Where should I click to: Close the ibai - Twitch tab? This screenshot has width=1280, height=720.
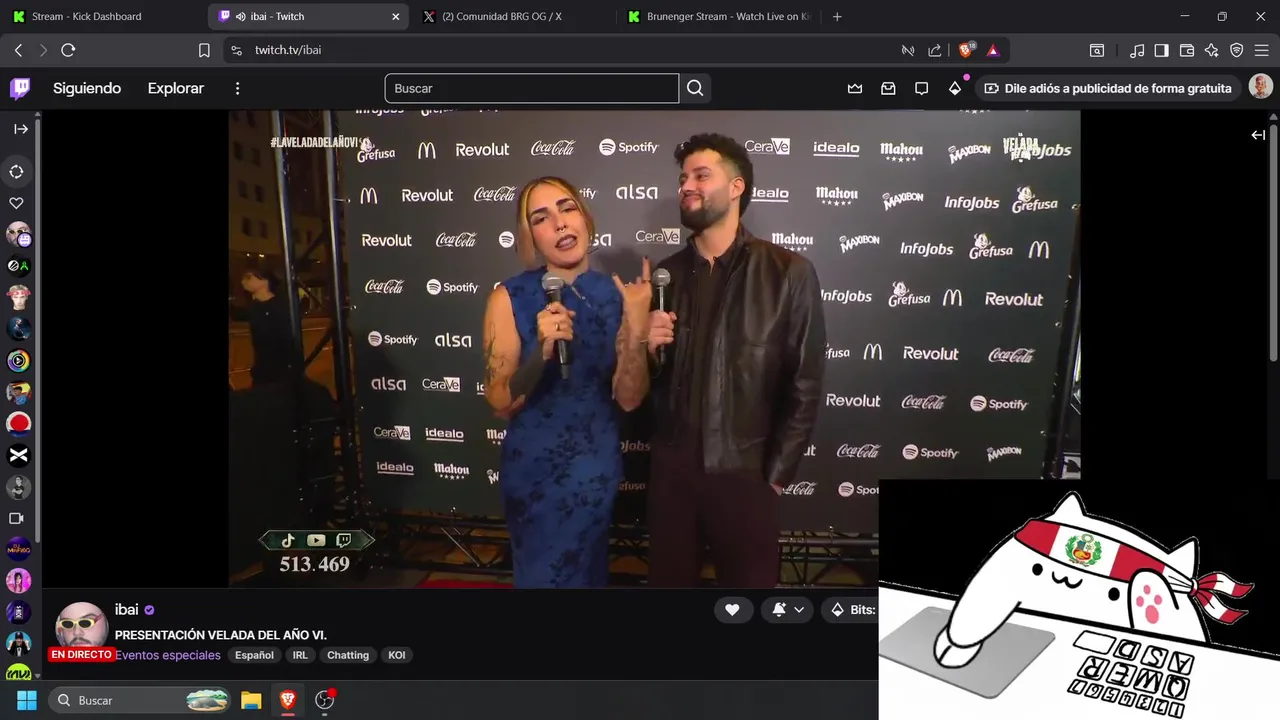point(396,16)
